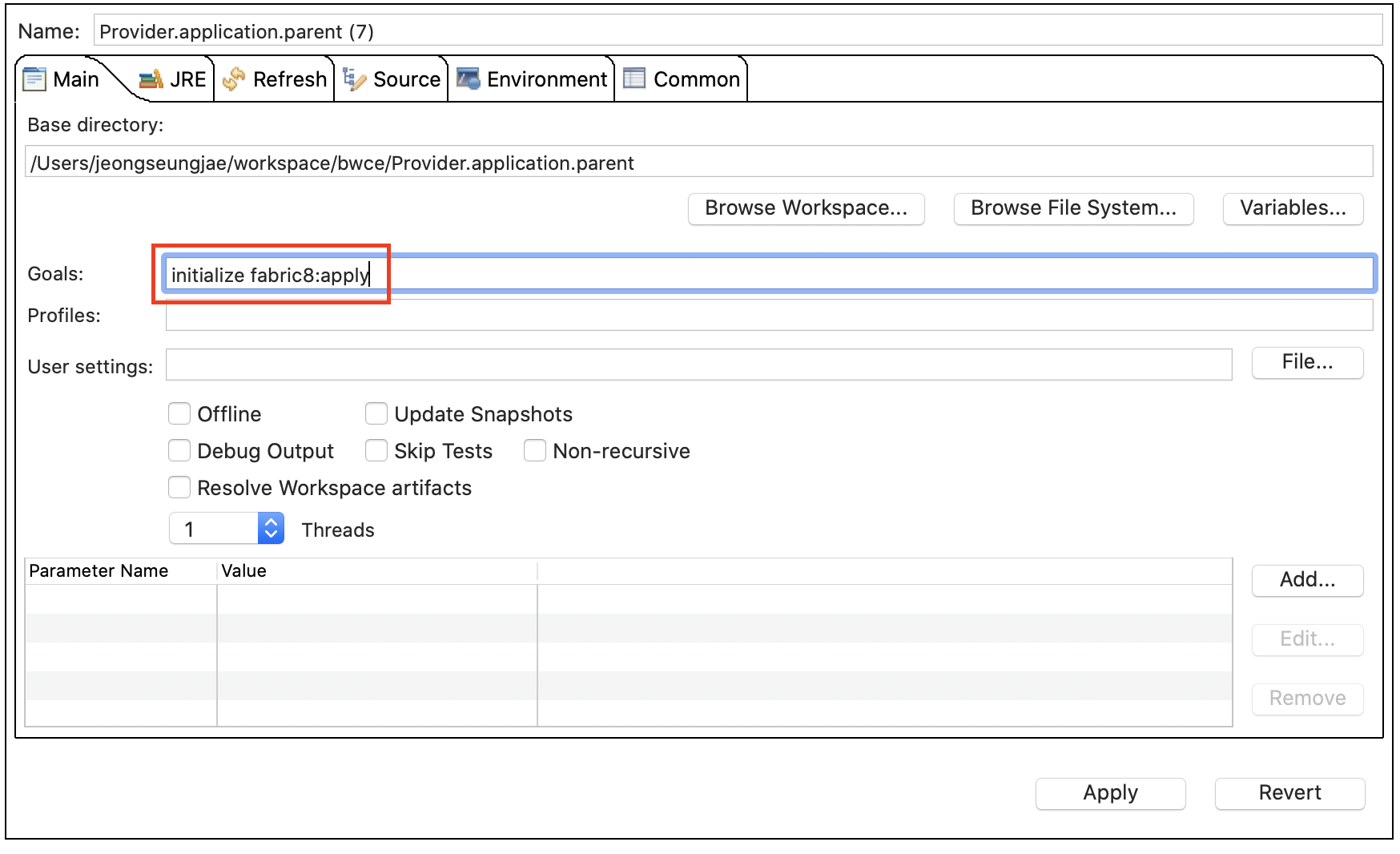Screen dimensions: 1400x854
Task: Click the Profiles input field
Action: coord(769,315)
